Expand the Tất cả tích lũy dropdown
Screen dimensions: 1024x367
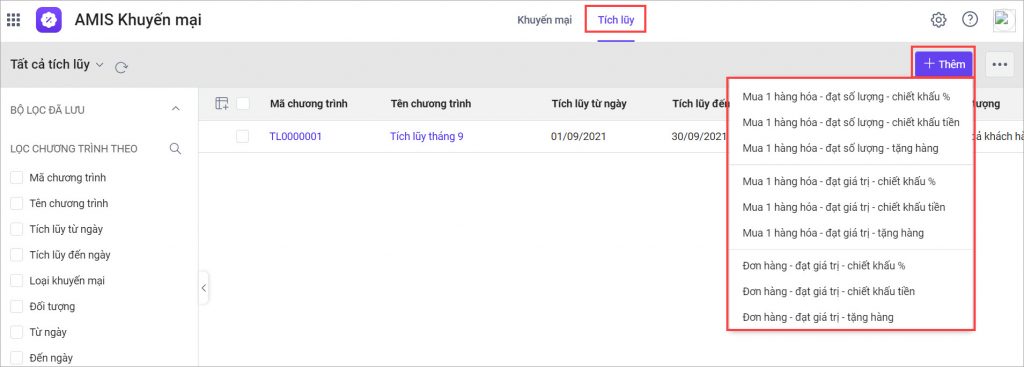tap(57, 65)
